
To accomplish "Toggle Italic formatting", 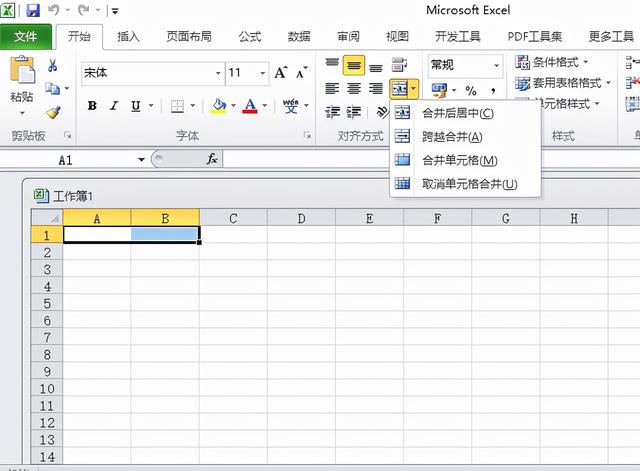I will click(114, 106).
